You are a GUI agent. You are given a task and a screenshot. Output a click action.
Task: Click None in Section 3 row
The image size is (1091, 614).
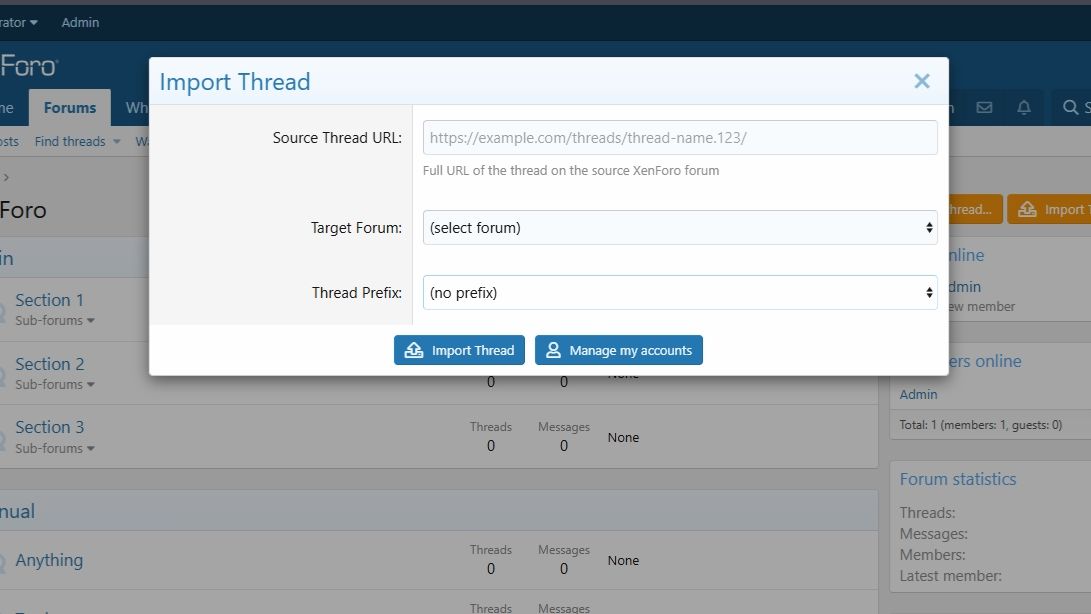tap(623, 437)
